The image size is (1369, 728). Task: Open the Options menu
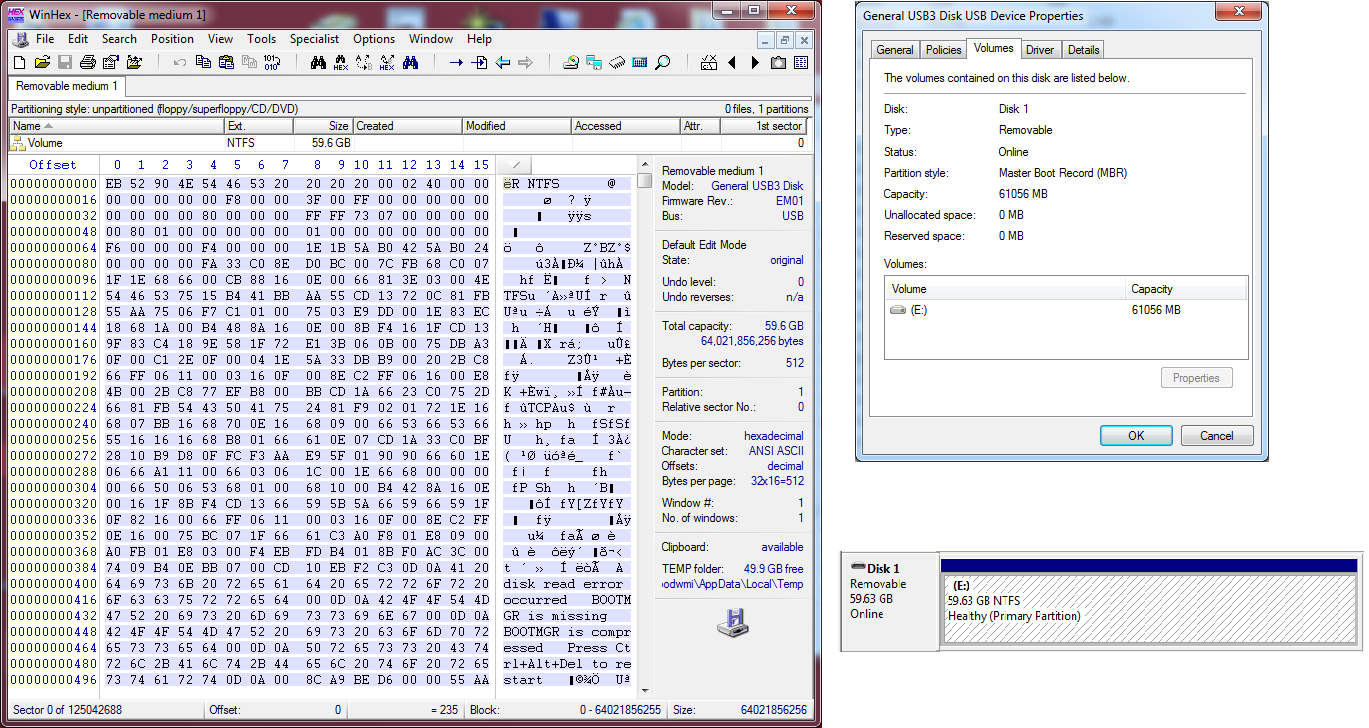point(374,39)
